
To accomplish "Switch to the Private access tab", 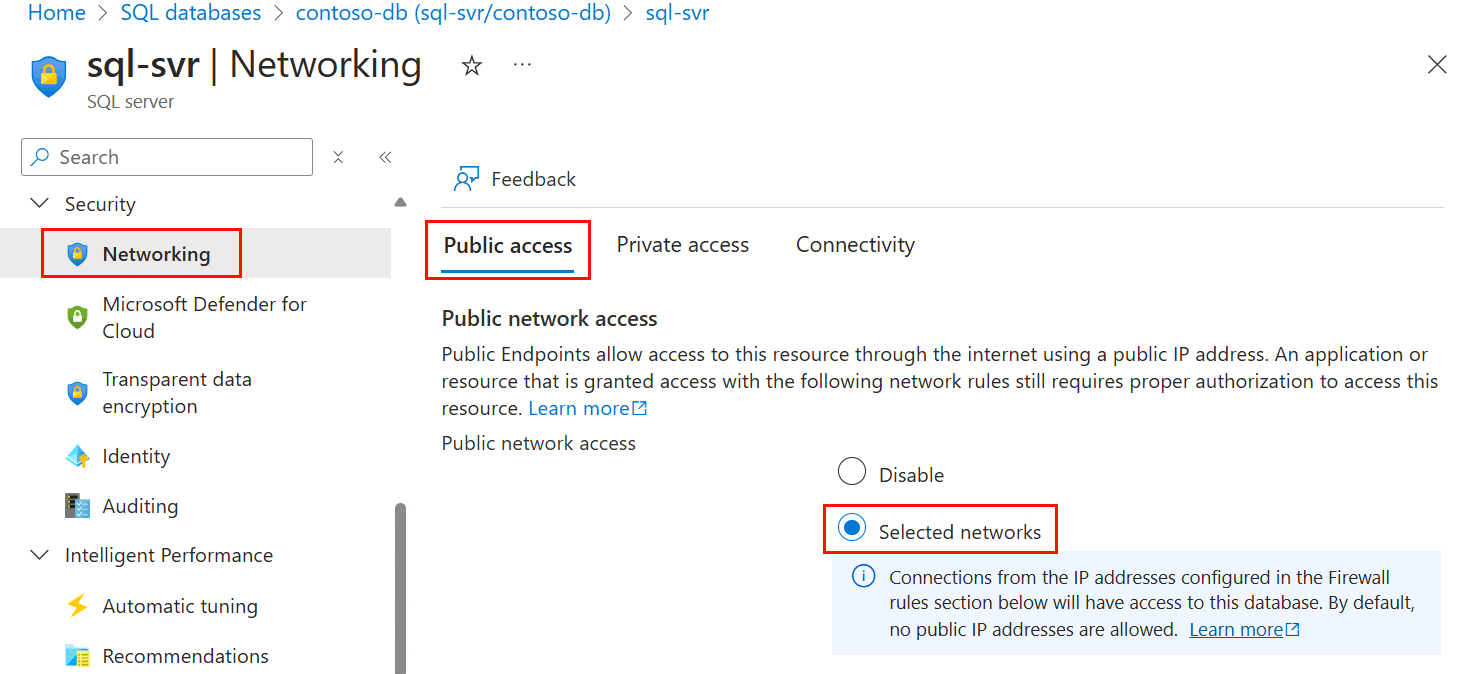I will [682, 244].
